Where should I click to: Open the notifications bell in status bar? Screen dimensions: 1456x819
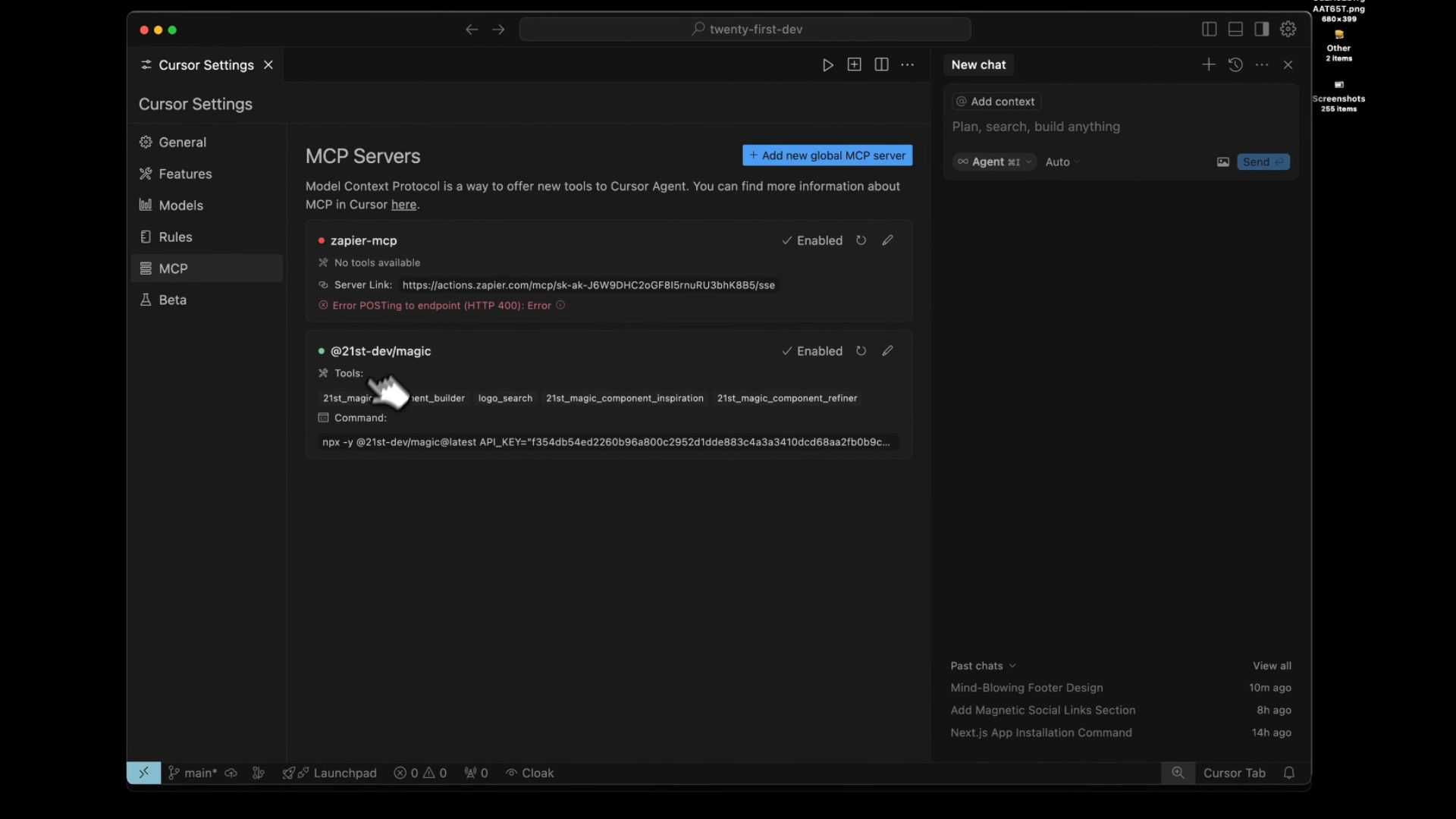click(x=1288, y=773)
